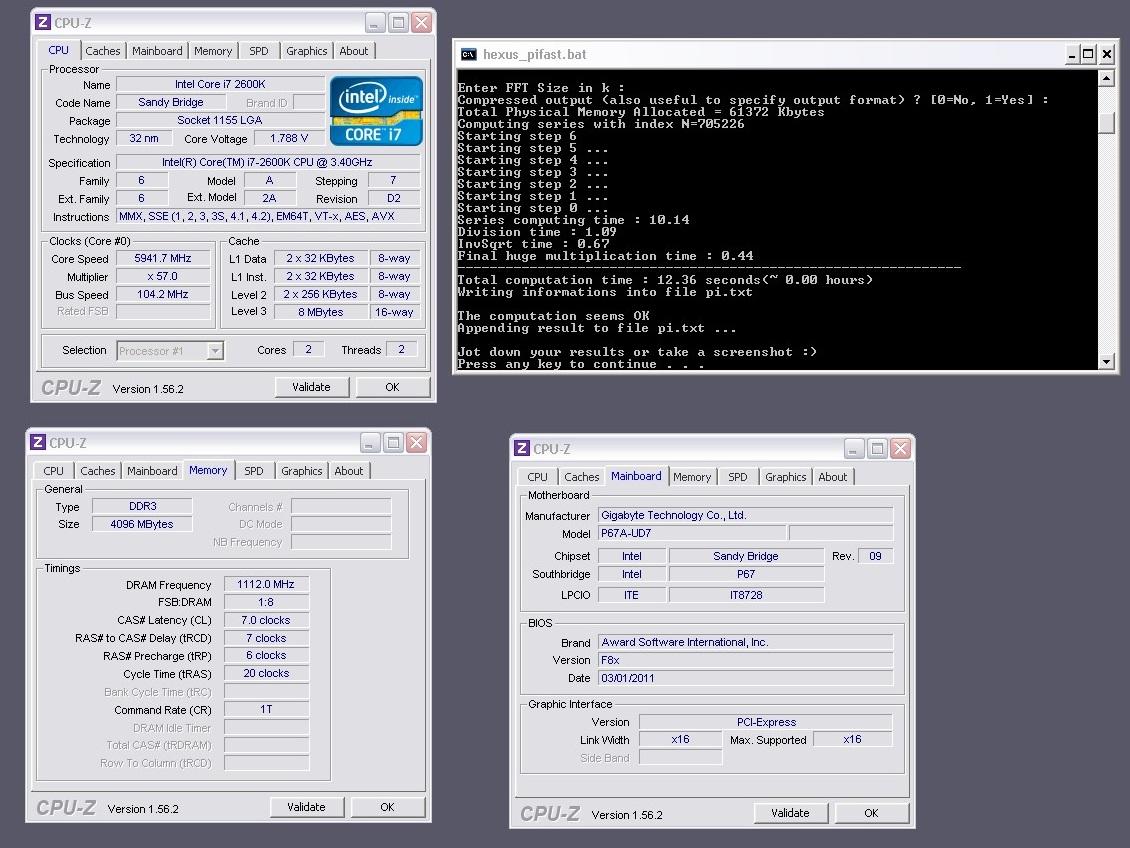The width and height of the screenshot is (1130, 848).
Task: Select SPD tab in Memory window
Action: tap(254, 471)
